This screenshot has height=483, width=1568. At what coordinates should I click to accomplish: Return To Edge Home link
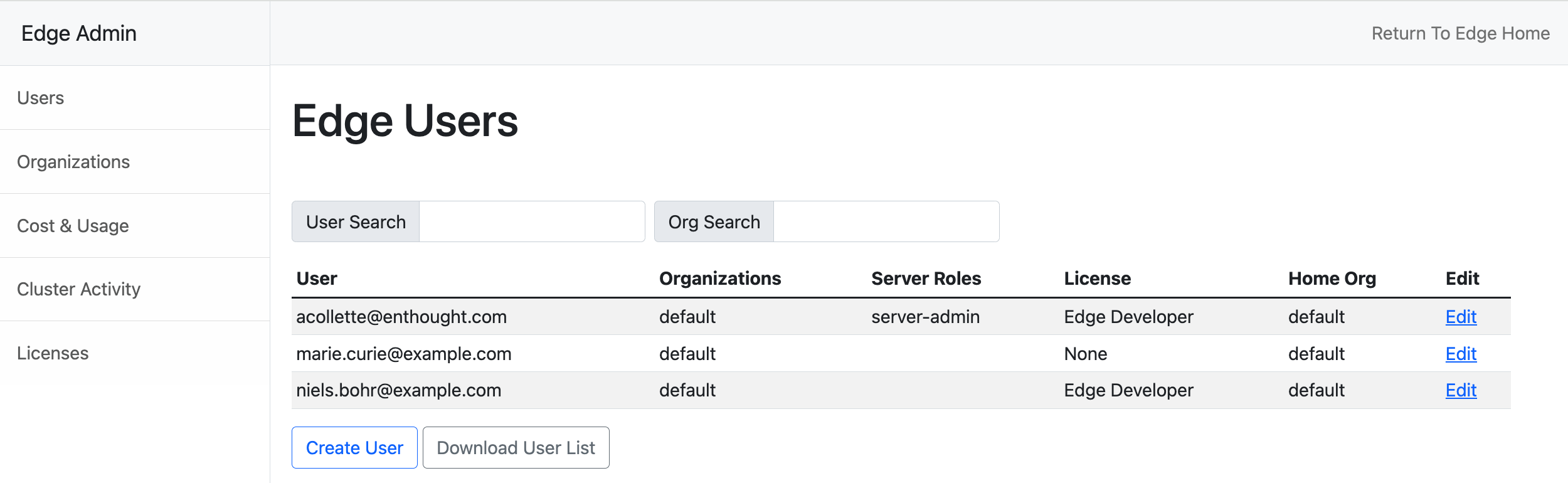point(1461,33)
